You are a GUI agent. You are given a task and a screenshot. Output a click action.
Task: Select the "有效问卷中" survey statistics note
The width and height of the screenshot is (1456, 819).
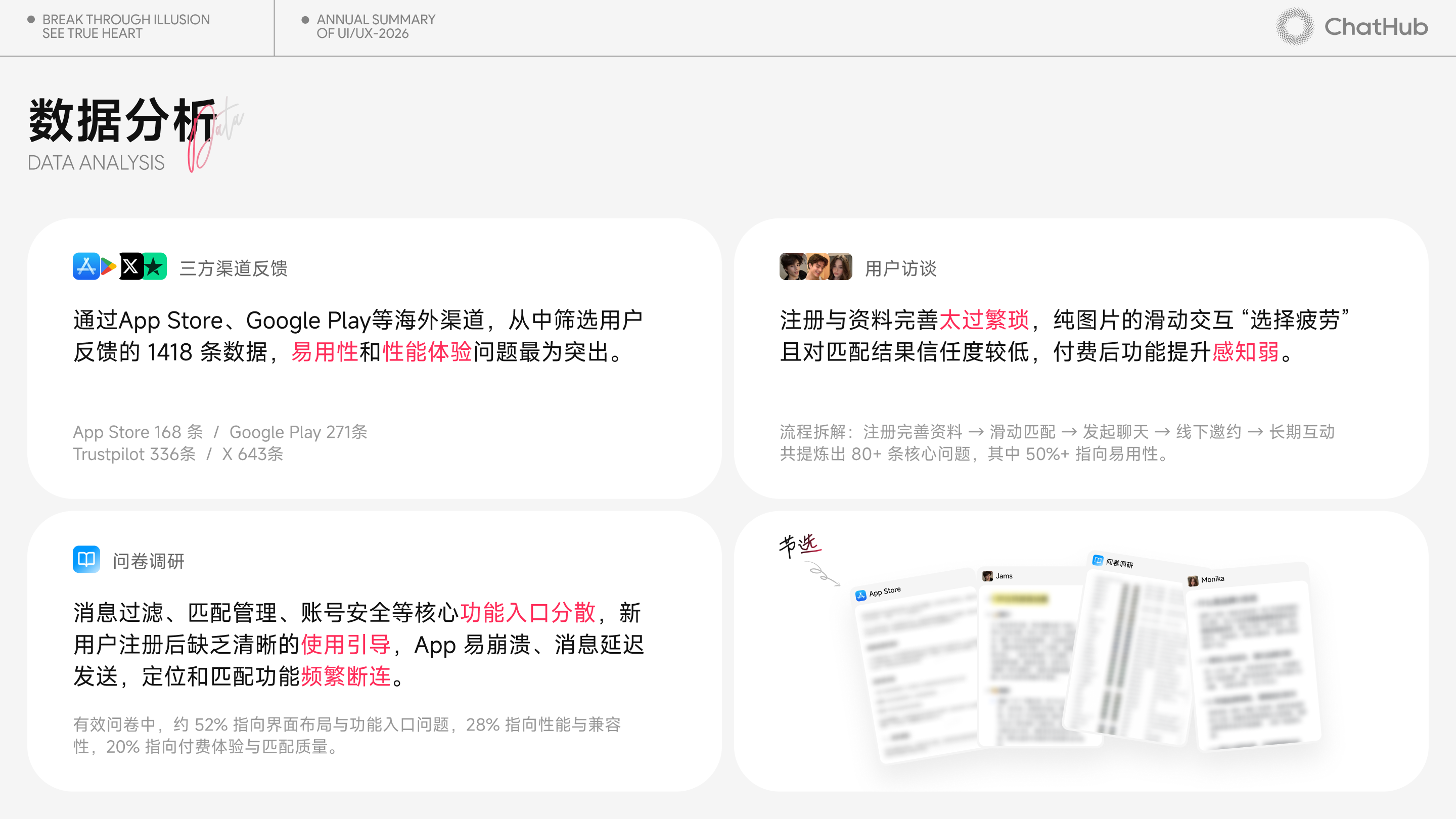pyautogui.click(x=347, y=736)
